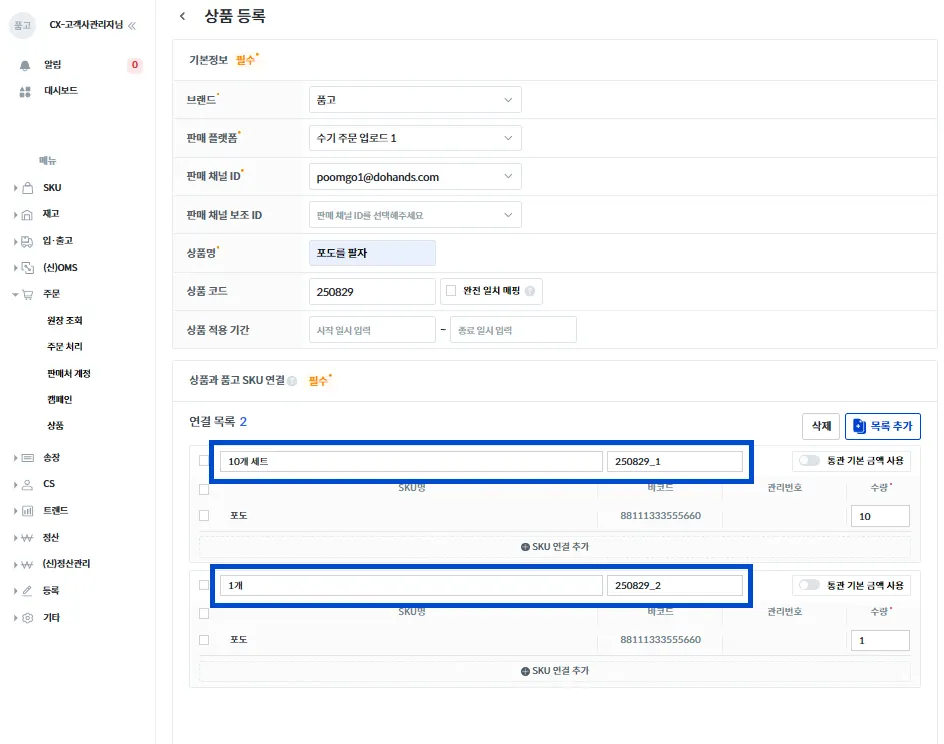944x744 pixels.
Task: Check the 완전 일치 매핑 checkbox
Action: point(451,291)
